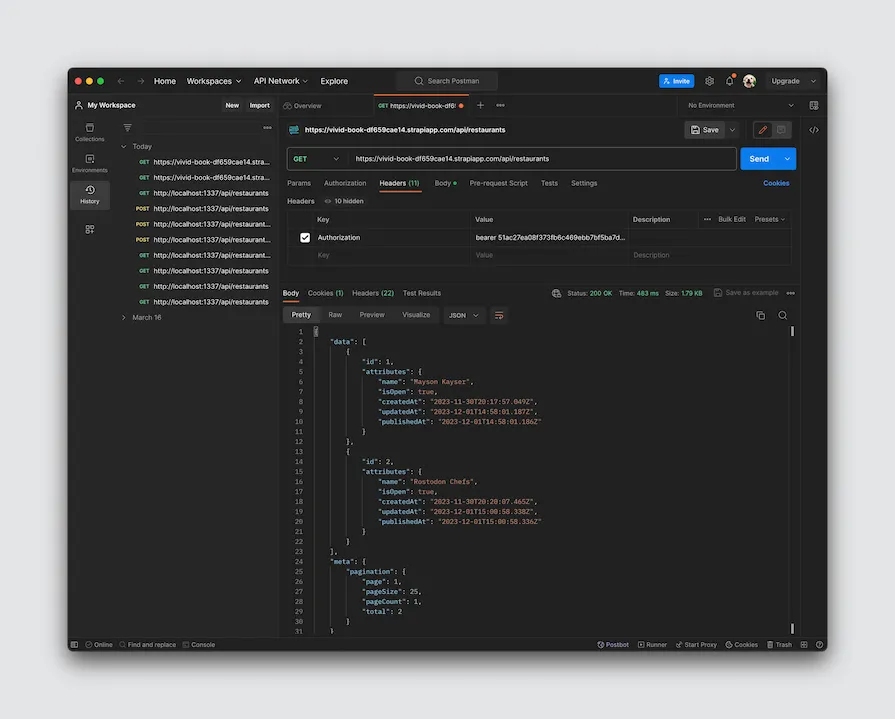Switch to edit mode pencil toggle

[x=762, y=130]
